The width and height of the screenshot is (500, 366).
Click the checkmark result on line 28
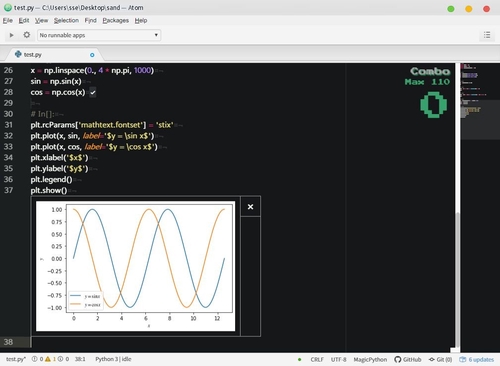tap(93, 92)
